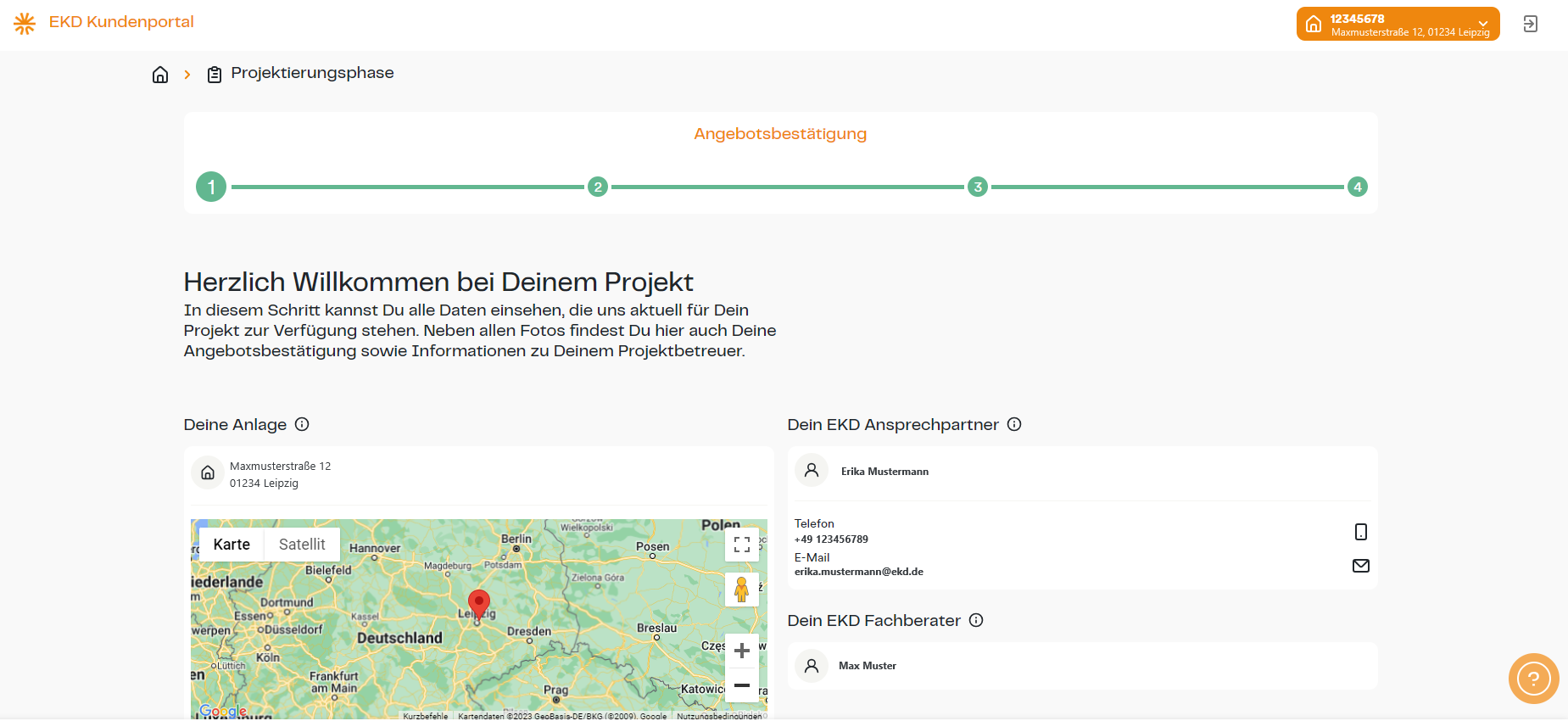Select the Projektierungsphase breadcrumb text
1568x721 pixels.
(312, 73)
